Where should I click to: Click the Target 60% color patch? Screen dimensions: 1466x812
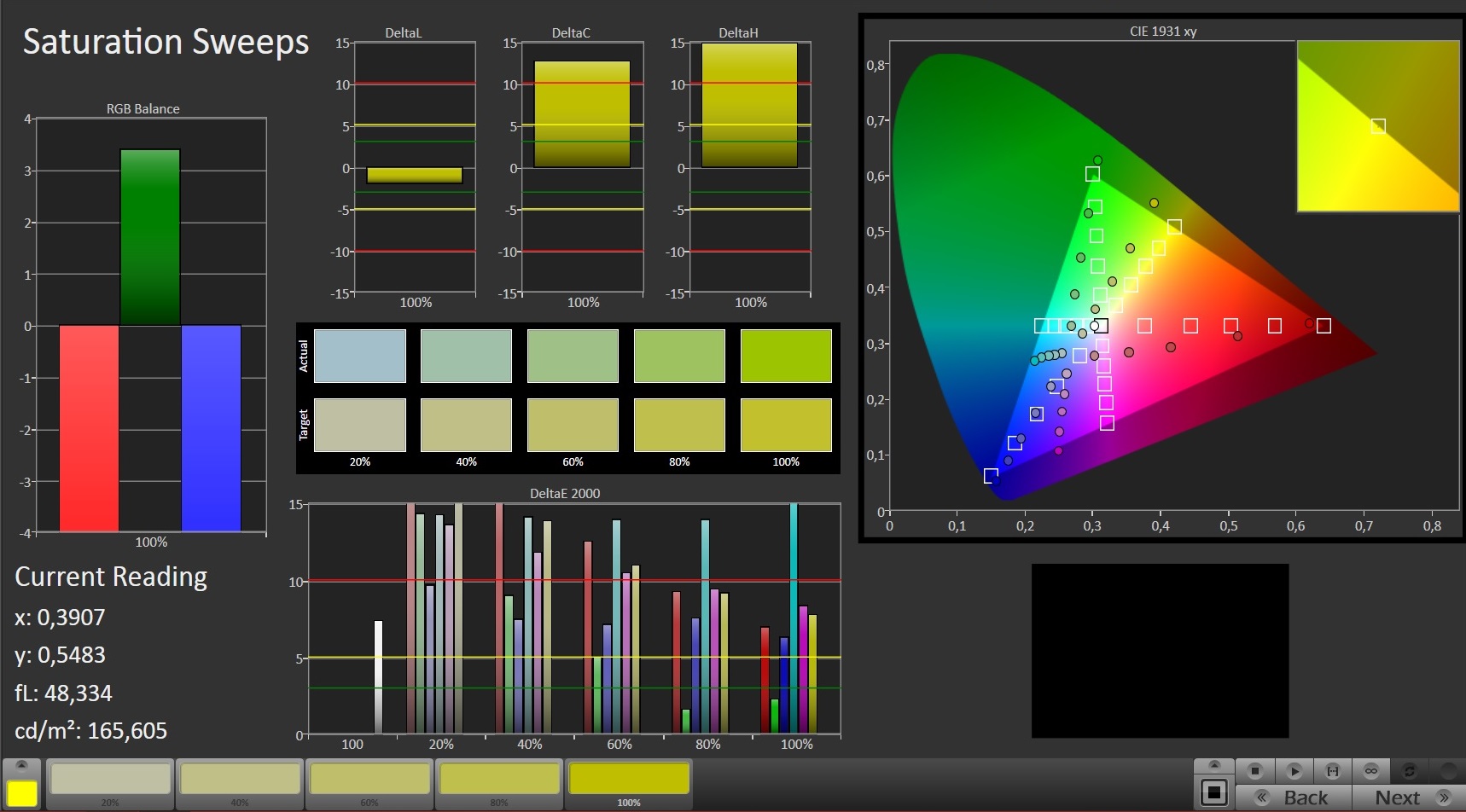pyautogui.click(x=573, y=425)
